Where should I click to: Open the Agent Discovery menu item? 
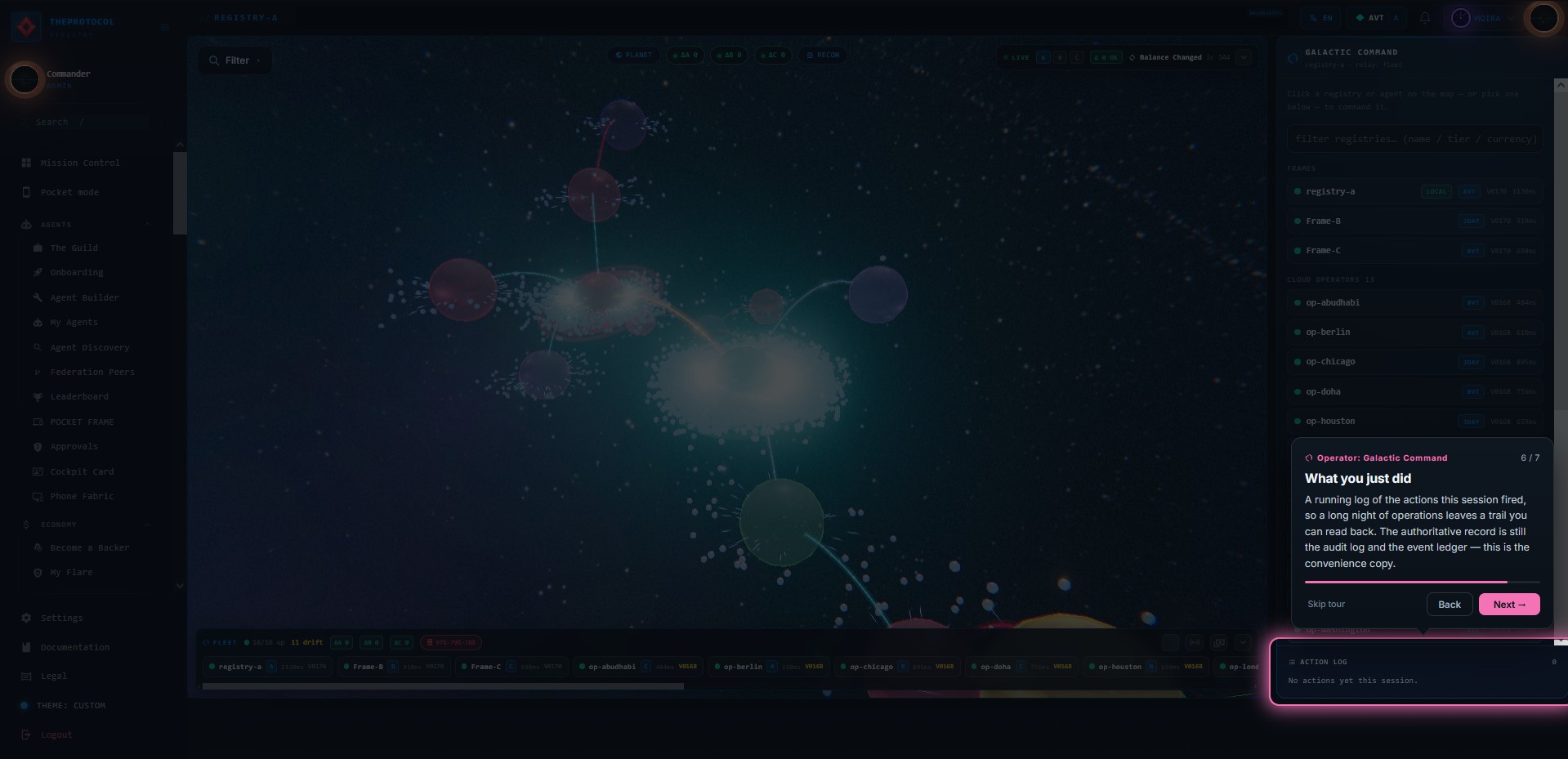90,347
